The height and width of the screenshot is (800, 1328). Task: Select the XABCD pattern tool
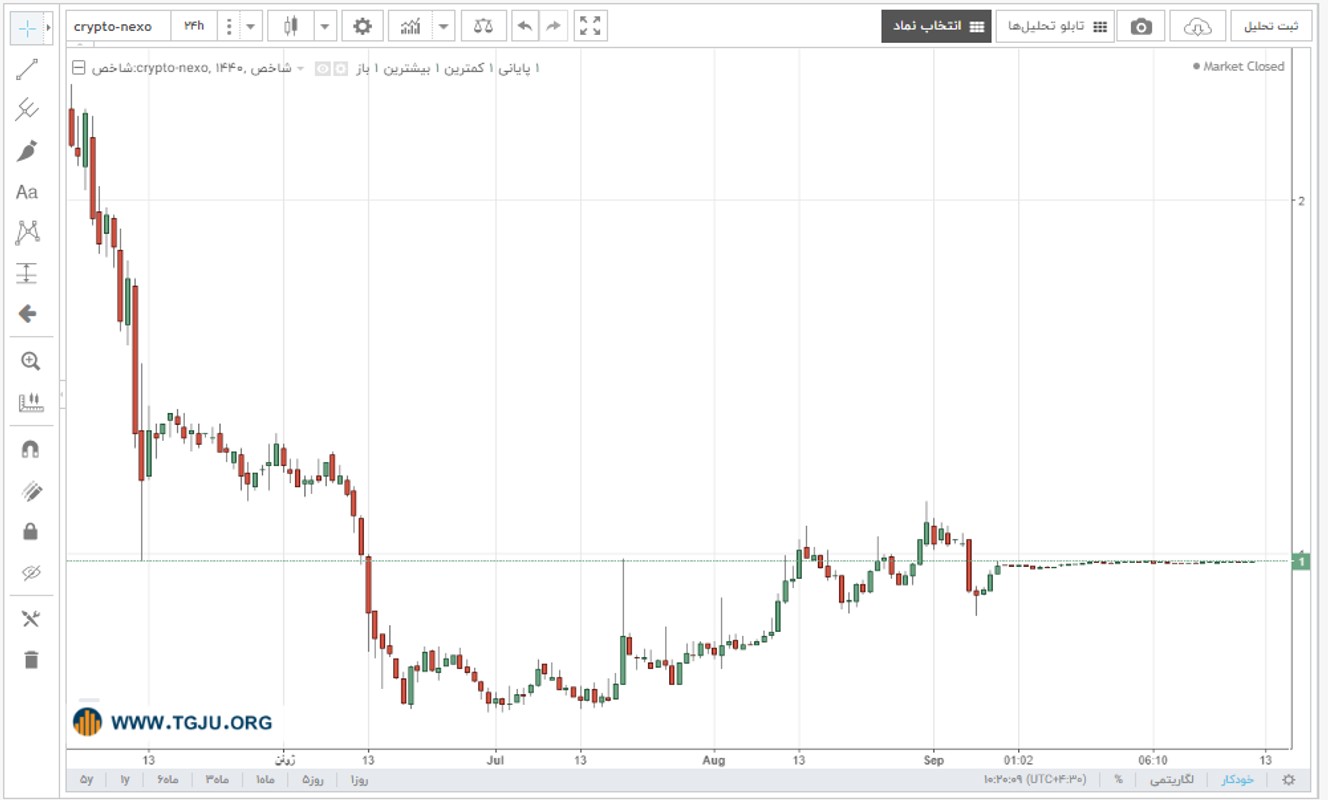click(x=27, y=232)
